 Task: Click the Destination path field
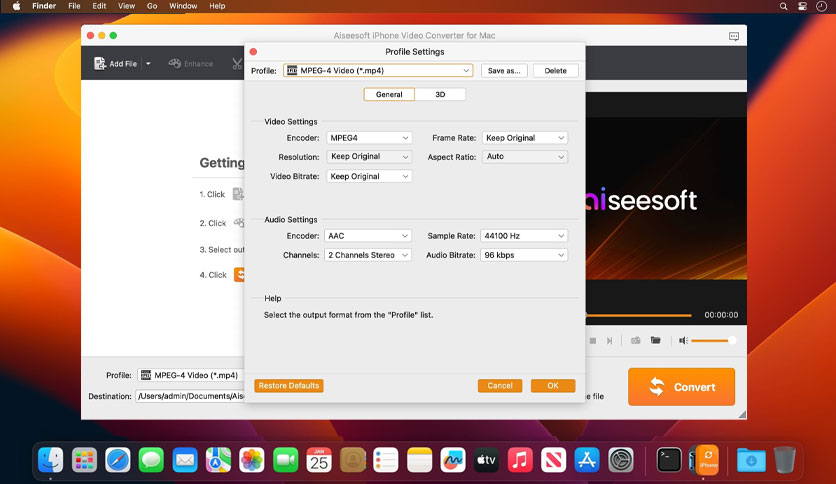[190, 396]
